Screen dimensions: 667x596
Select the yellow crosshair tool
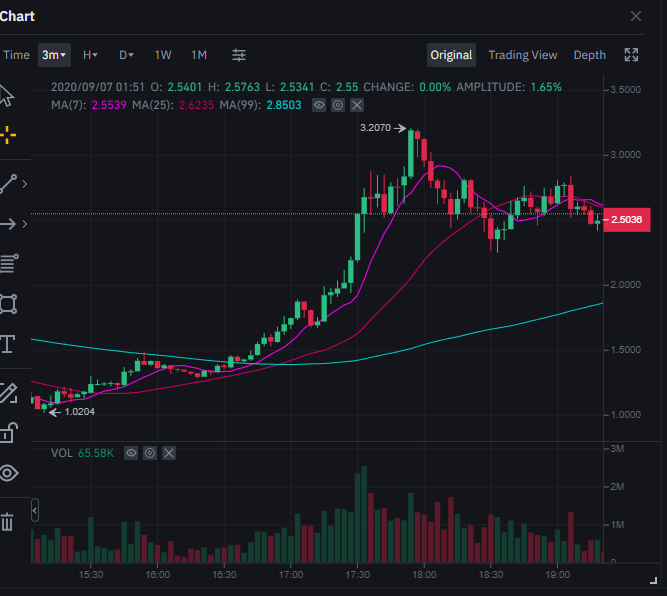[7, 135]
